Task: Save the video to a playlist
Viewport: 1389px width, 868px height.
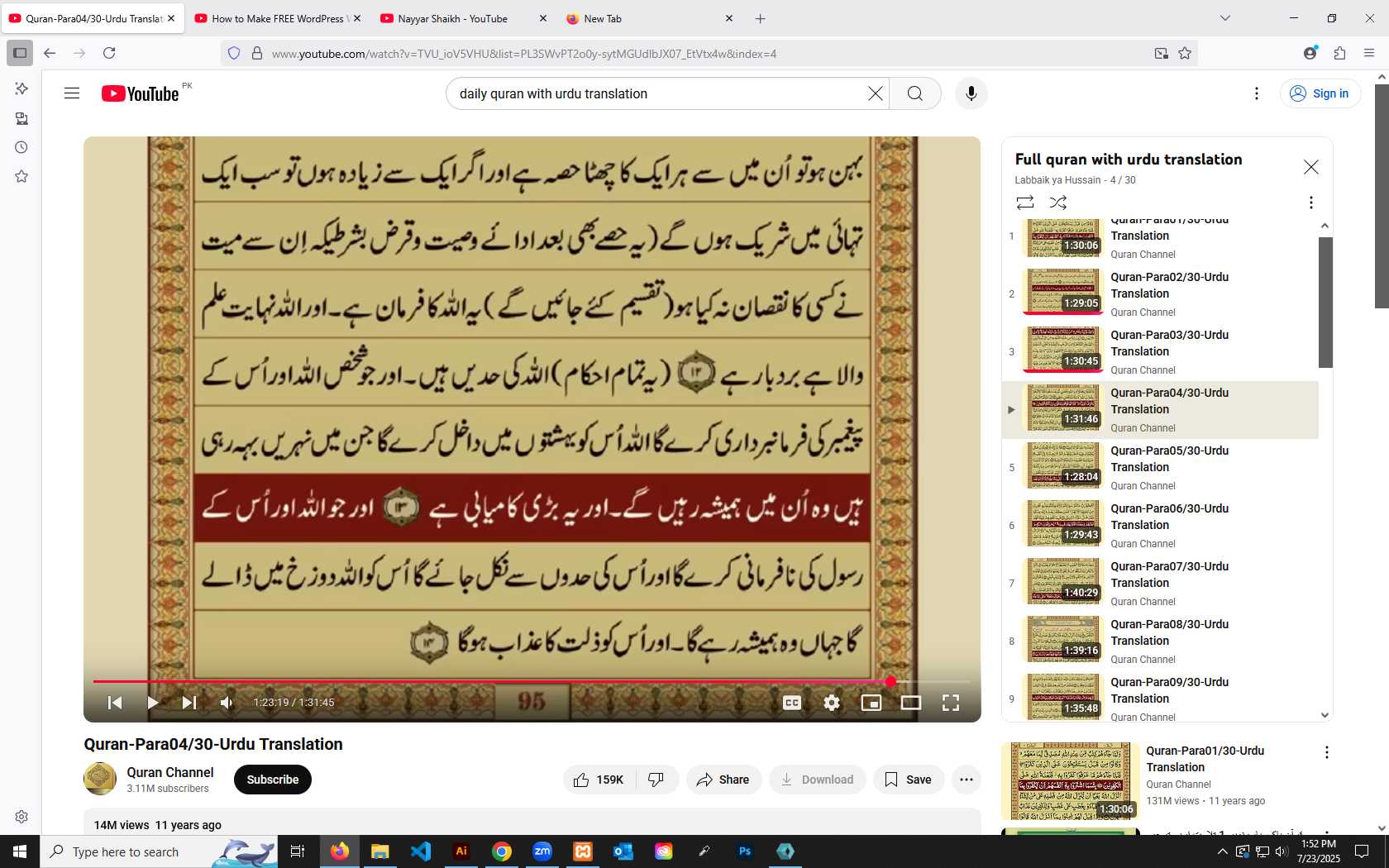Action: 908,780
